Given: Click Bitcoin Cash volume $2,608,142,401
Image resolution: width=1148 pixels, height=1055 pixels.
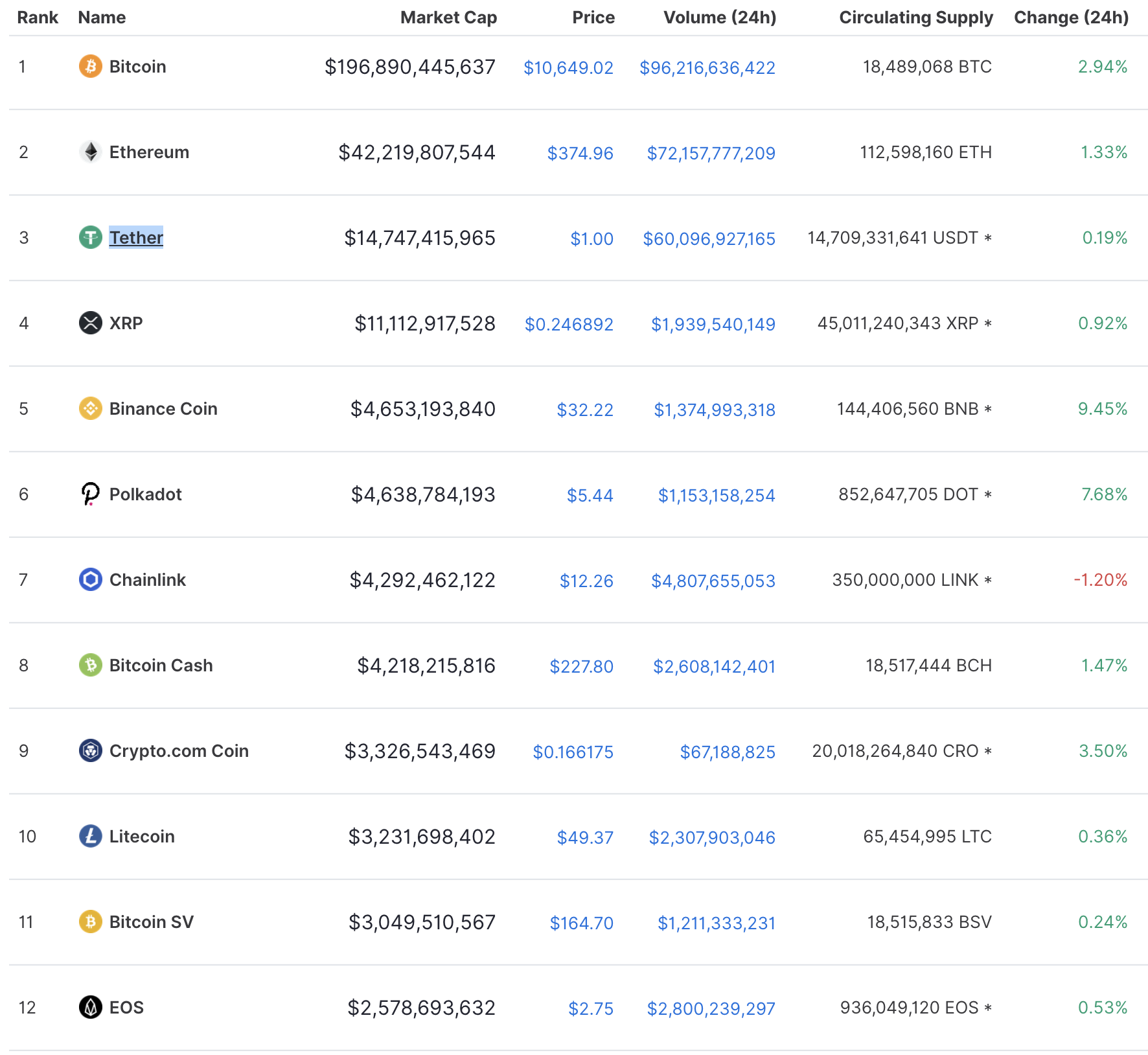Looking at the screenshot, I should tap(714, 666).
